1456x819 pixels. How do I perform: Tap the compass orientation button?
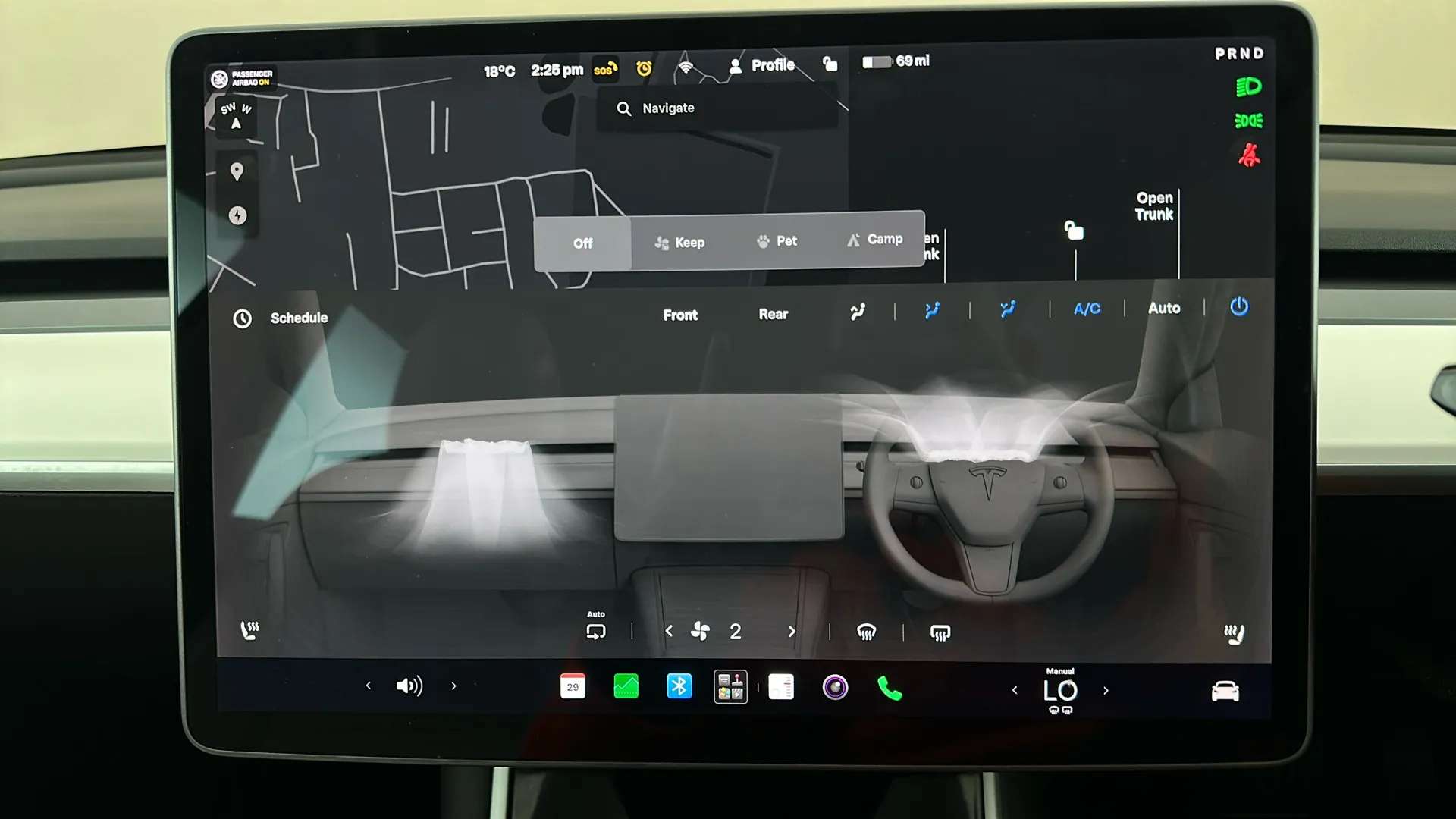coord(236,115)
